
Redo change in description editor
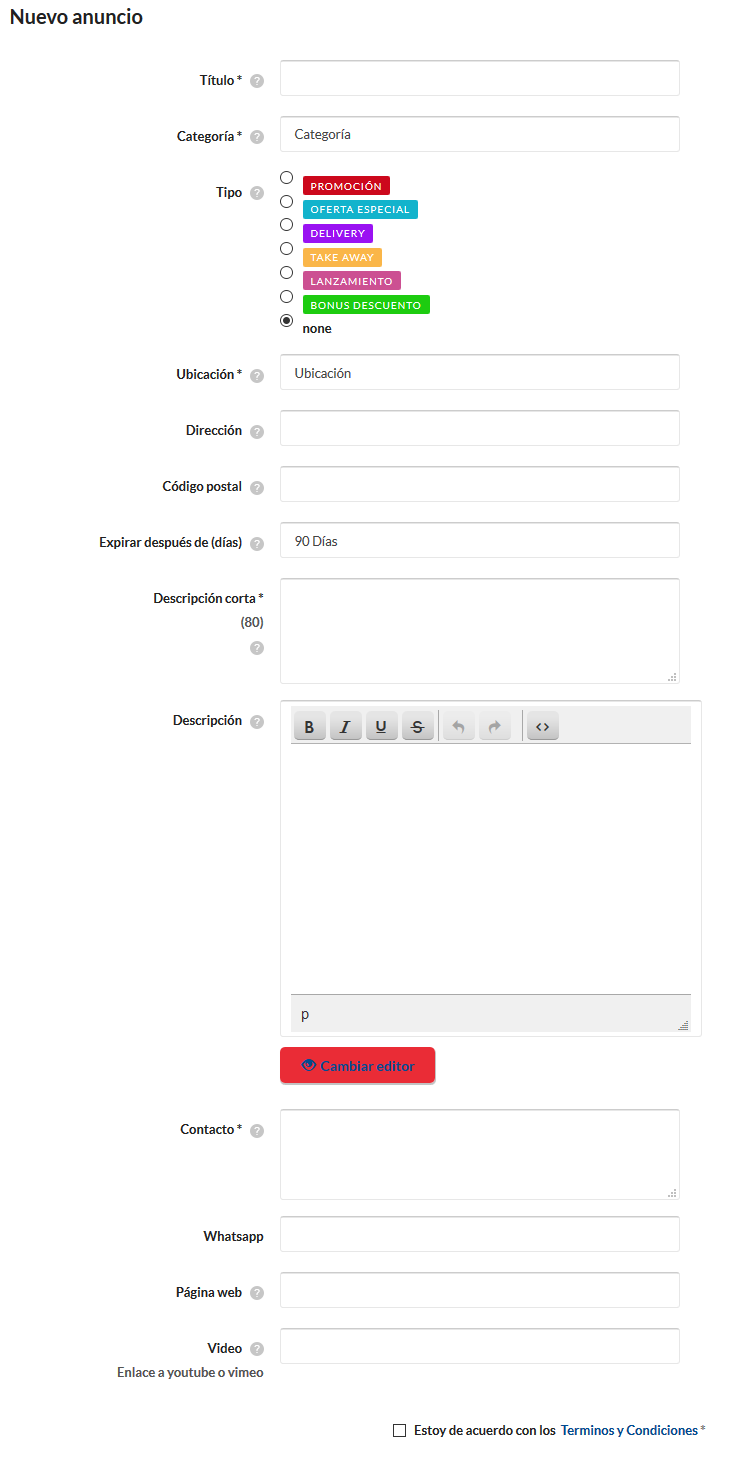[494, 727]
